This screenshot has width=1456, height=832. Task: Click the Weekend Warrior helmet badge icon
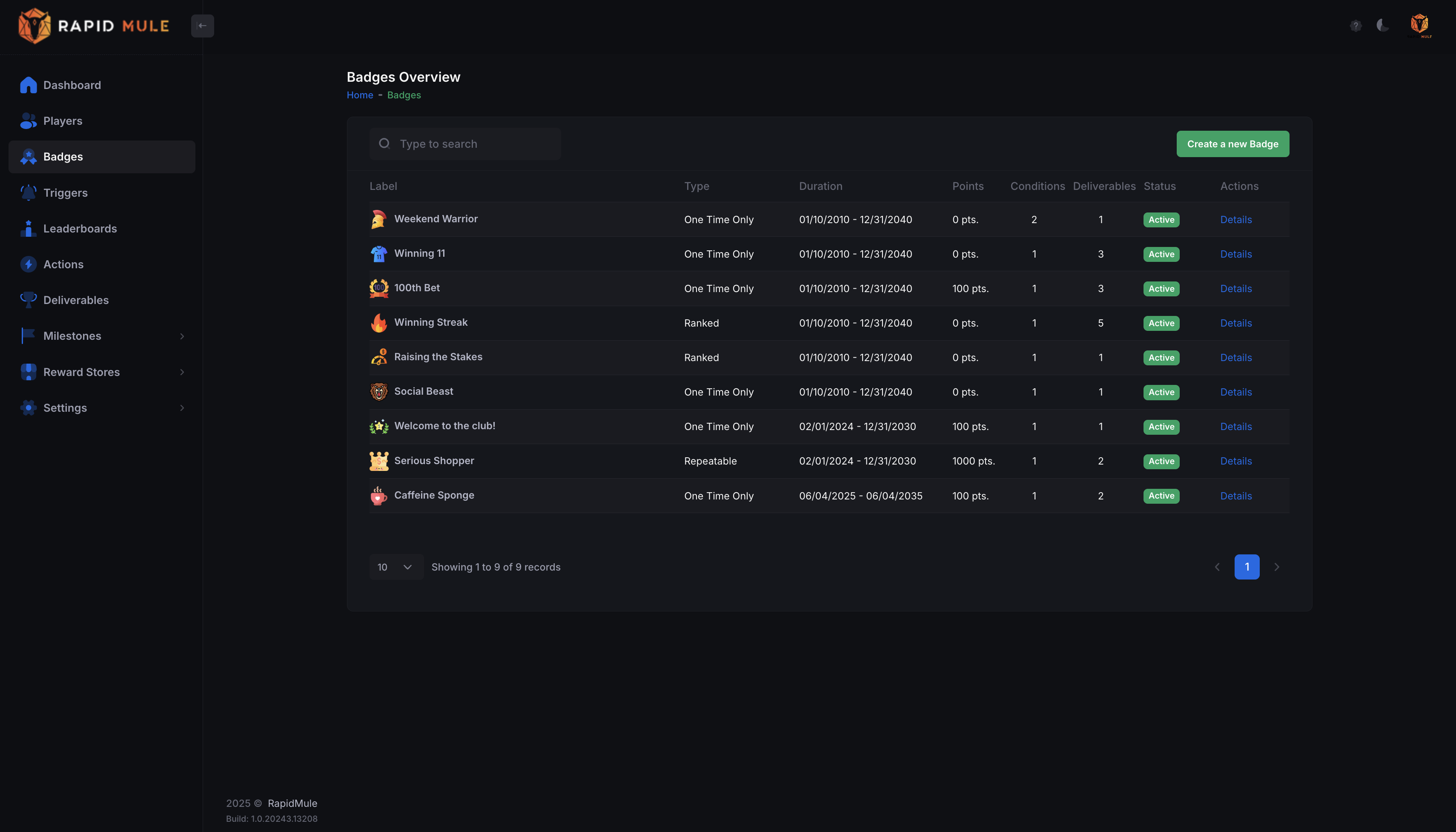coord(379,219)
